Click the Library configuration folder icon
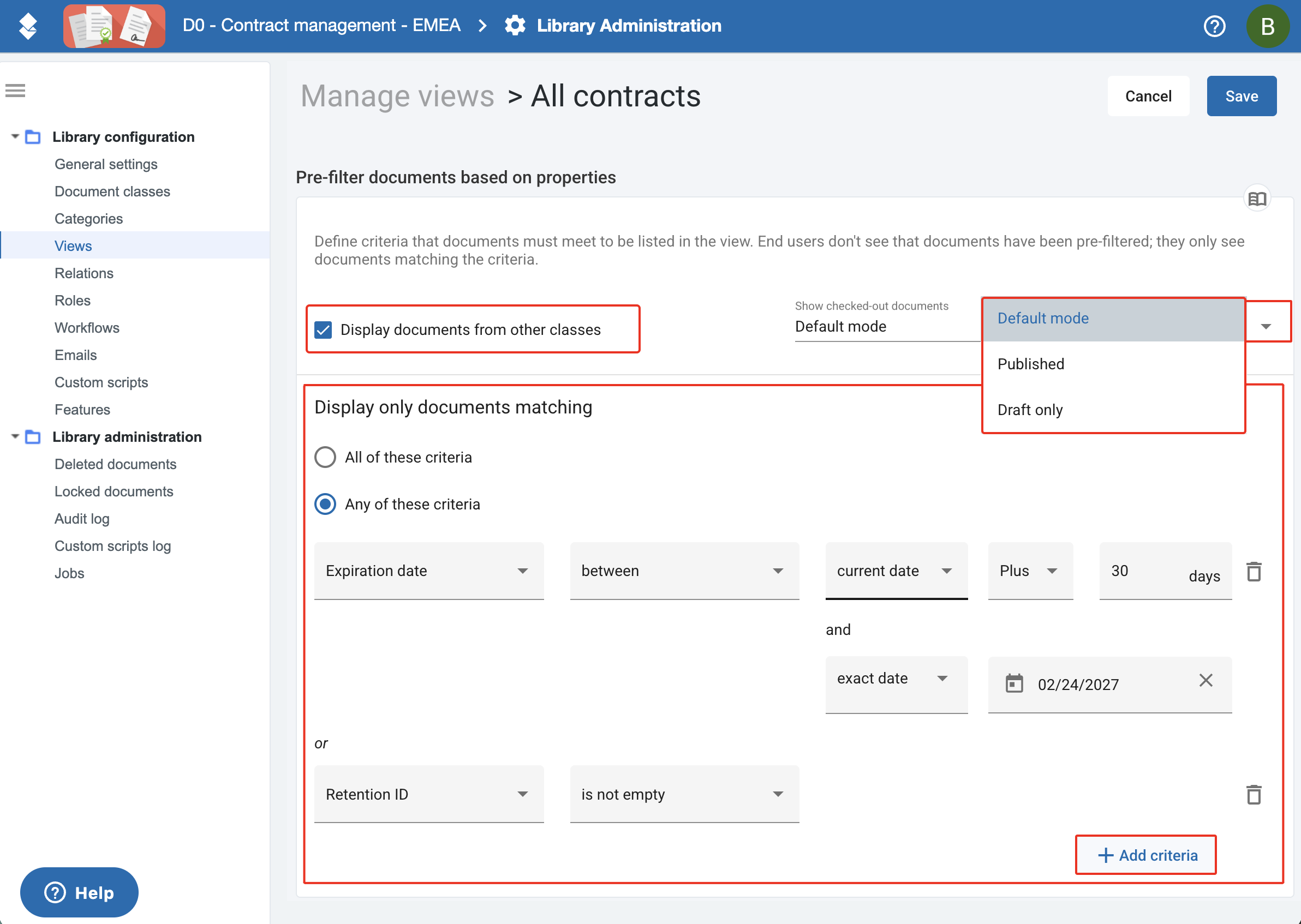 [x=34, y=137]
